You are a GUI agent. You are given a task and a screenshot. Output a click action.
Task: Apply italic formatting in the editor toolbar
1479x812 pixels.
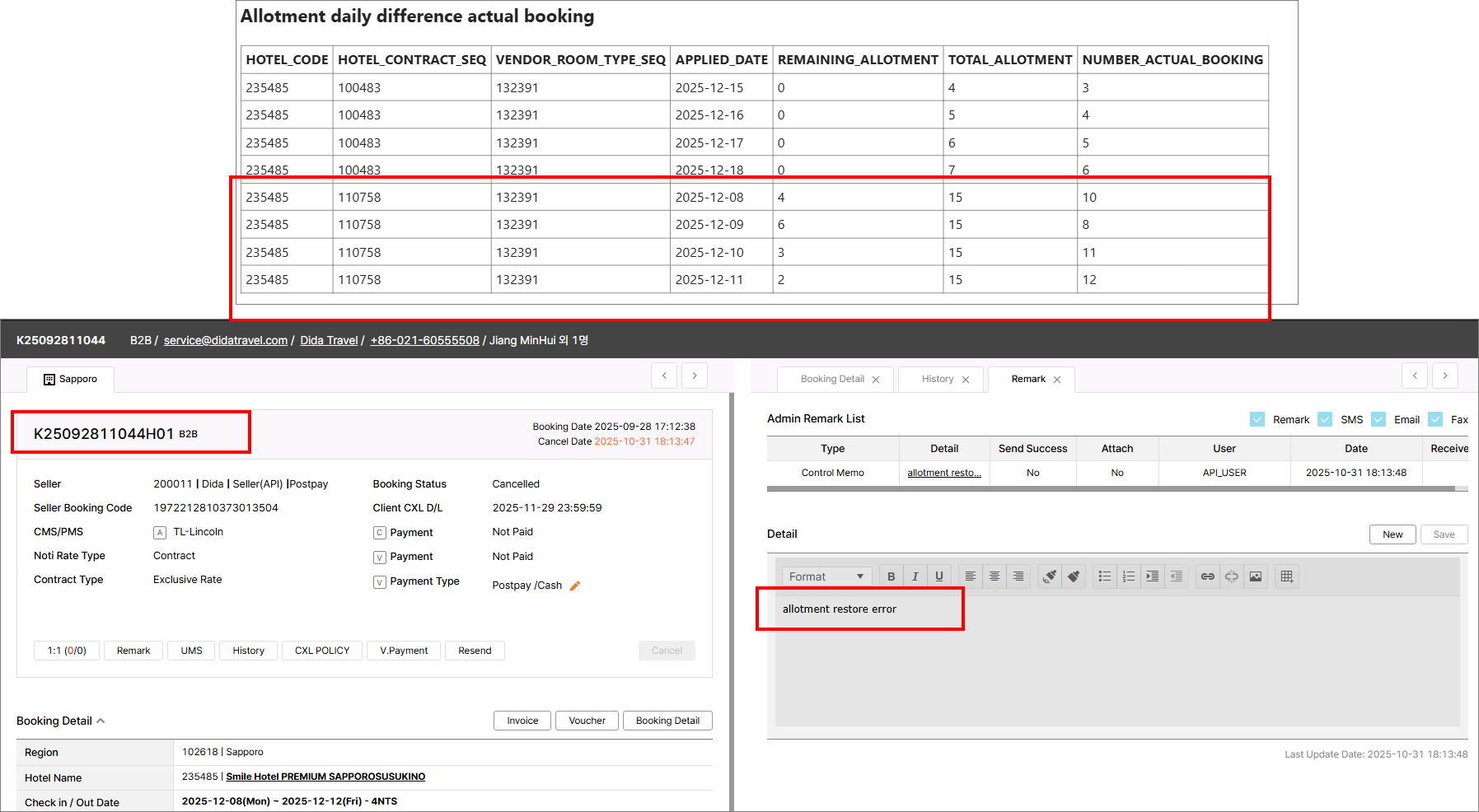[915, 576]
